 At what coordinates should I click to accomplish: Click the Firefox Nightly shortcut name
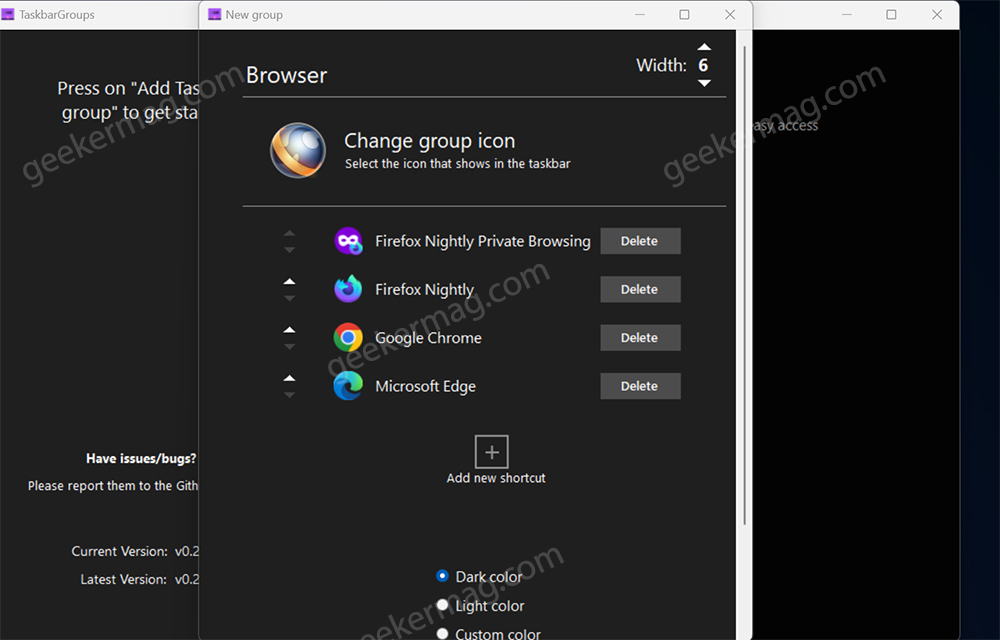point(424,290)
